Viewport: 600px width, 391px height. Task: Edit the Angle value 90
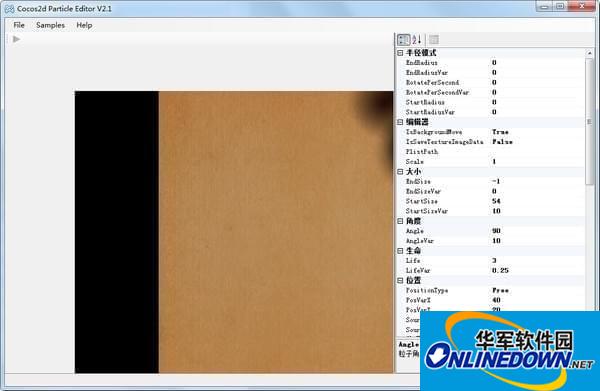click(496, 231)
